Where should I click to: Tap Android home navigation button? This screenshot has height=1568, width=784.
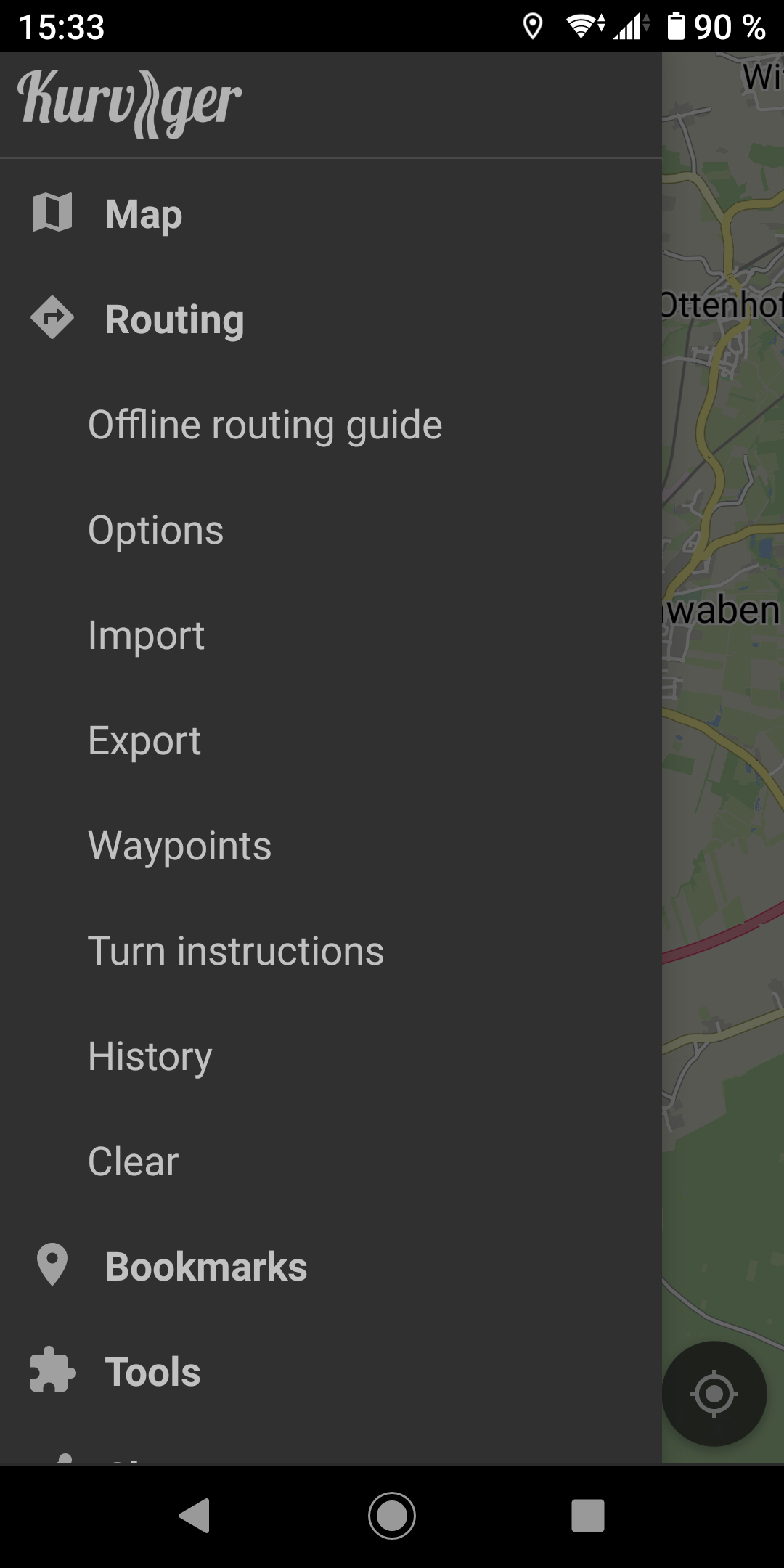pyautogui.click(x=392, y=1516)
